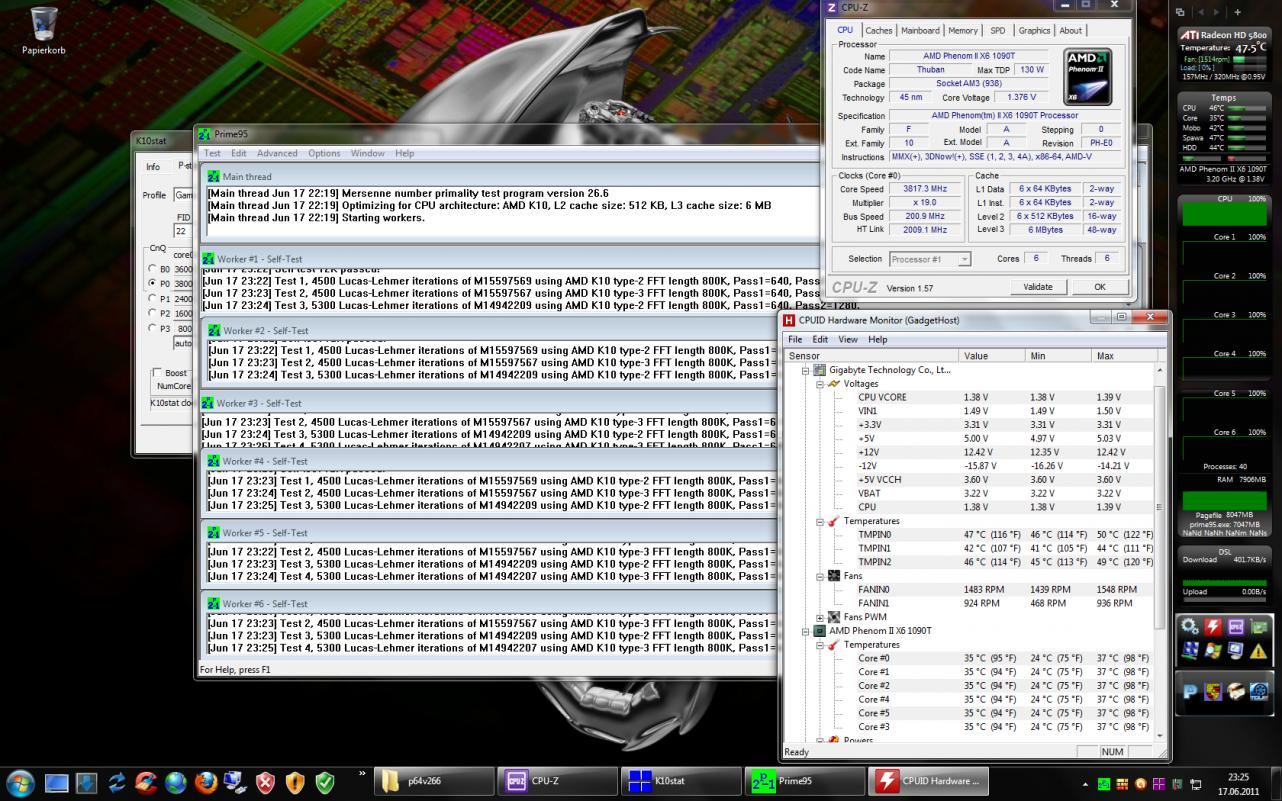The width and height of the screenshot is (1282, 801).
Task: Open the Papierkorb recycle bin icon
Action: coord(44,30)
